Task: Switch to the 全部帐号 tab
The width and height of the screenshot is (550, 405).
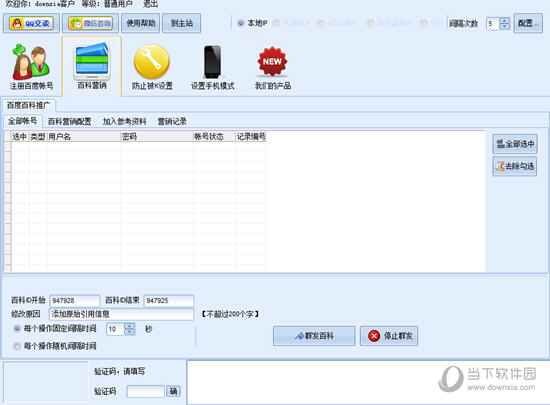Action: [22, 121]
